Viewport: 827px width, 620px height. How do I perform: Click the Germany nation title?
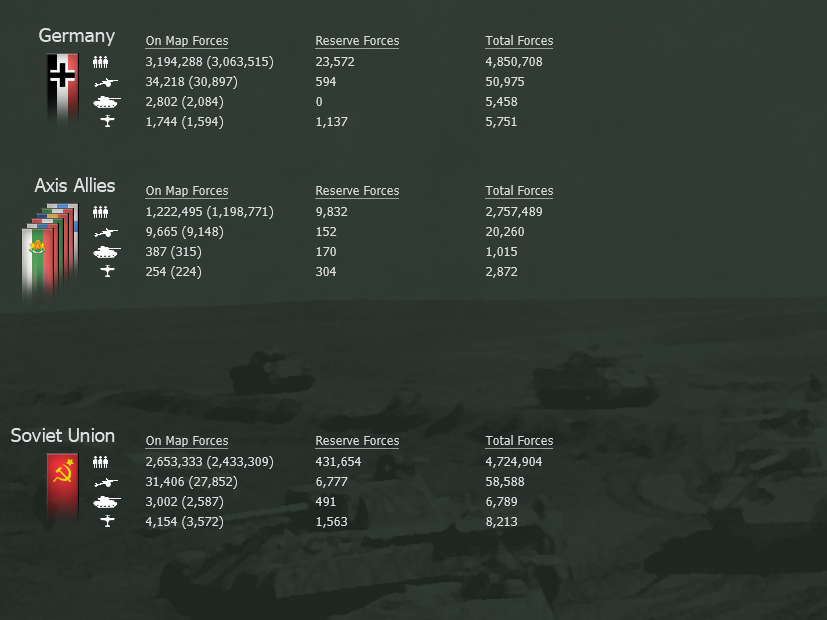(76, 36)
